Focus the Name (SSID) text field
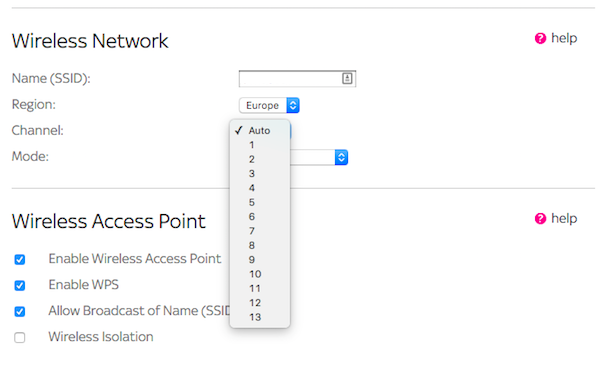Viewport: 609px width, 365px height. coord(297,78)
